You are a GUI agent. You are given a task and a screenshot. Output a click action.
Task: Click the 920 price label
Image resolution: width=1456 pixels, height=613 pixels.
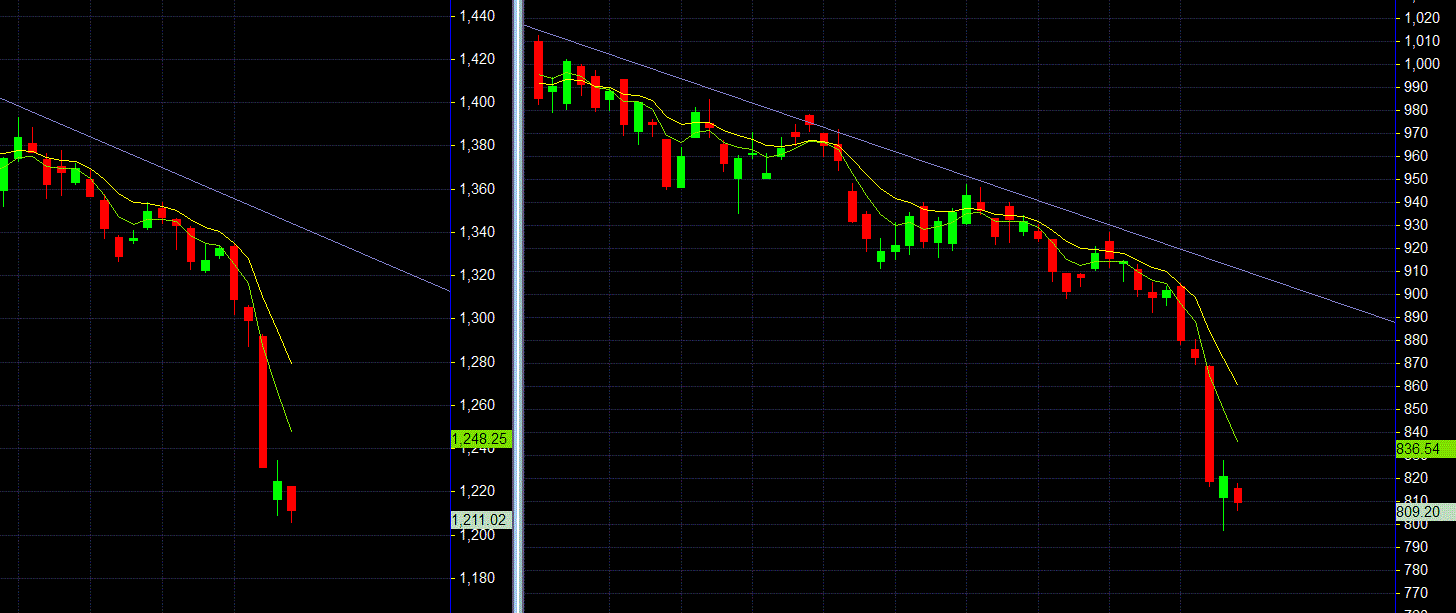(x=1418, y=248)
